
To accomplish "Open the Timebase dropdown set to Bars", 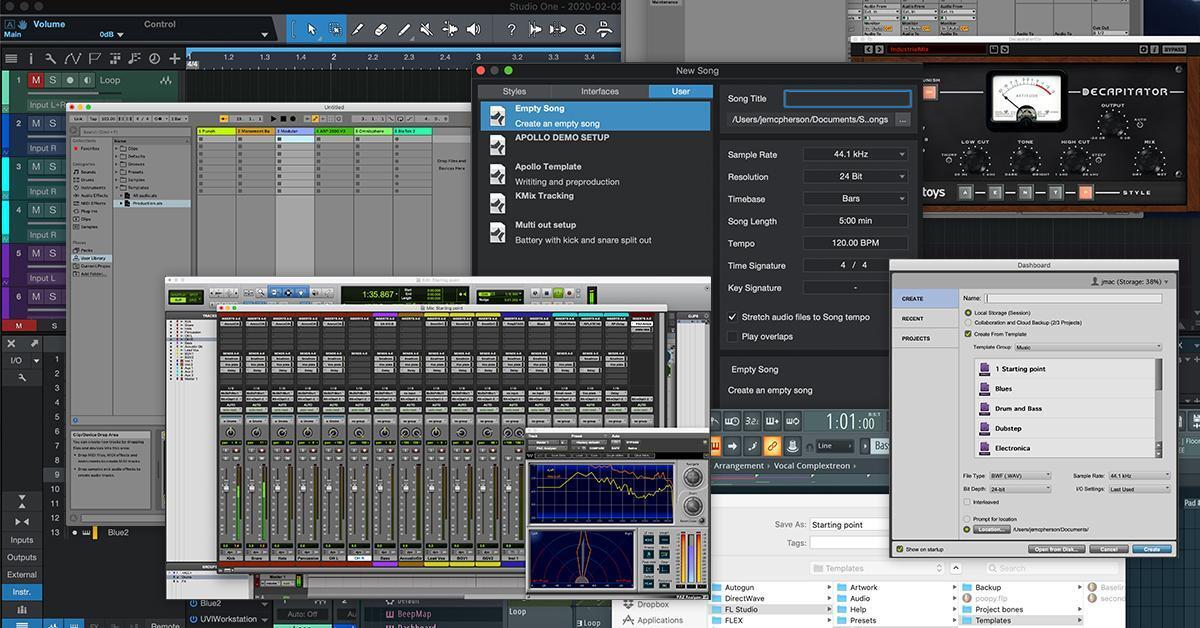I will [x=855, y=198].
